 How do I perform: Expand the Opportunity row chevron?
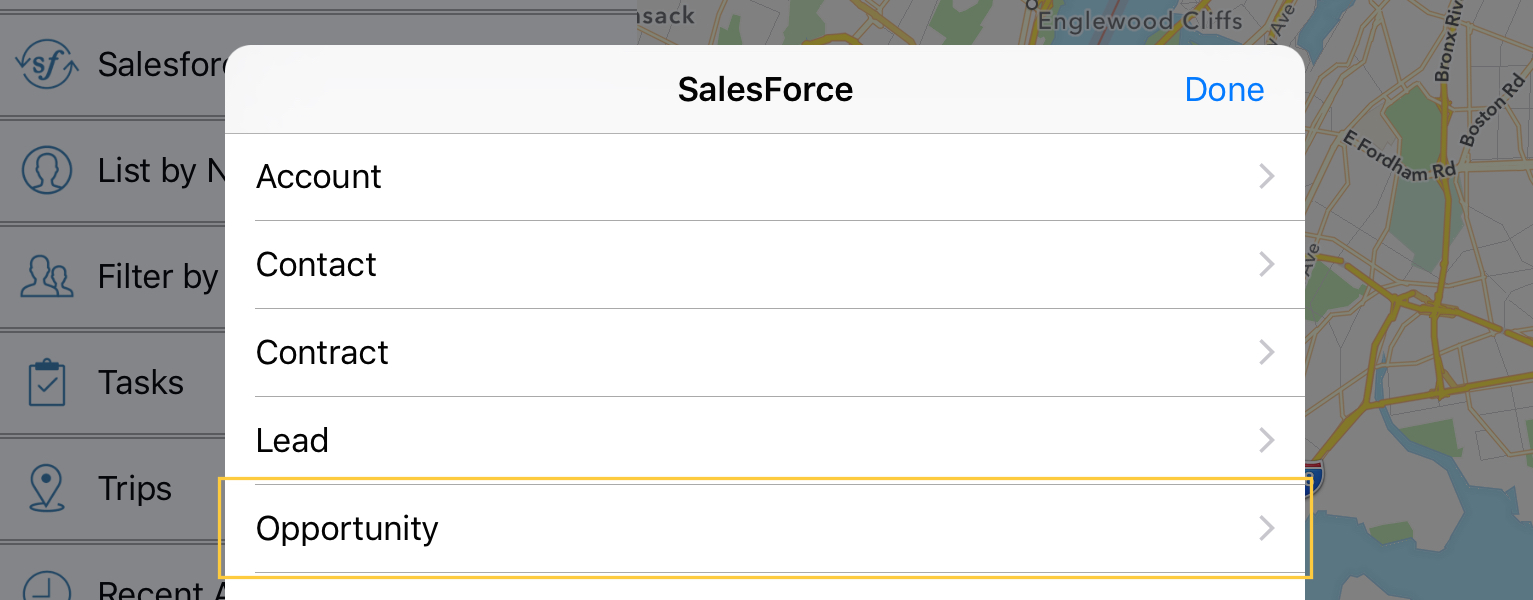click(x=1267, y=529)
